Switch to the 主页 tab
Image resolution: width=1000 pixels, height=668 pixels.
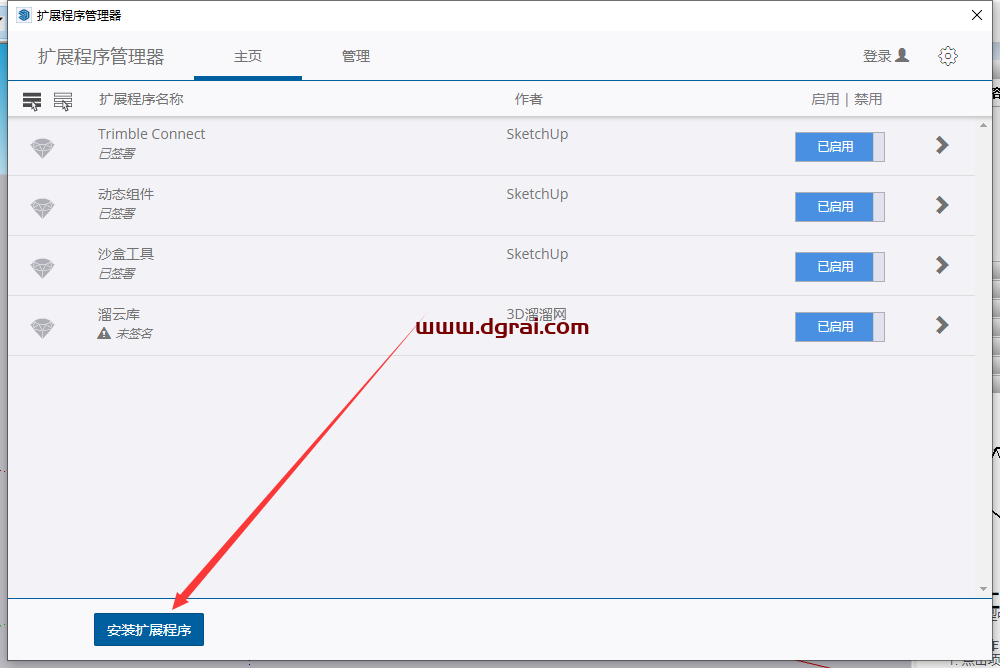247,57
